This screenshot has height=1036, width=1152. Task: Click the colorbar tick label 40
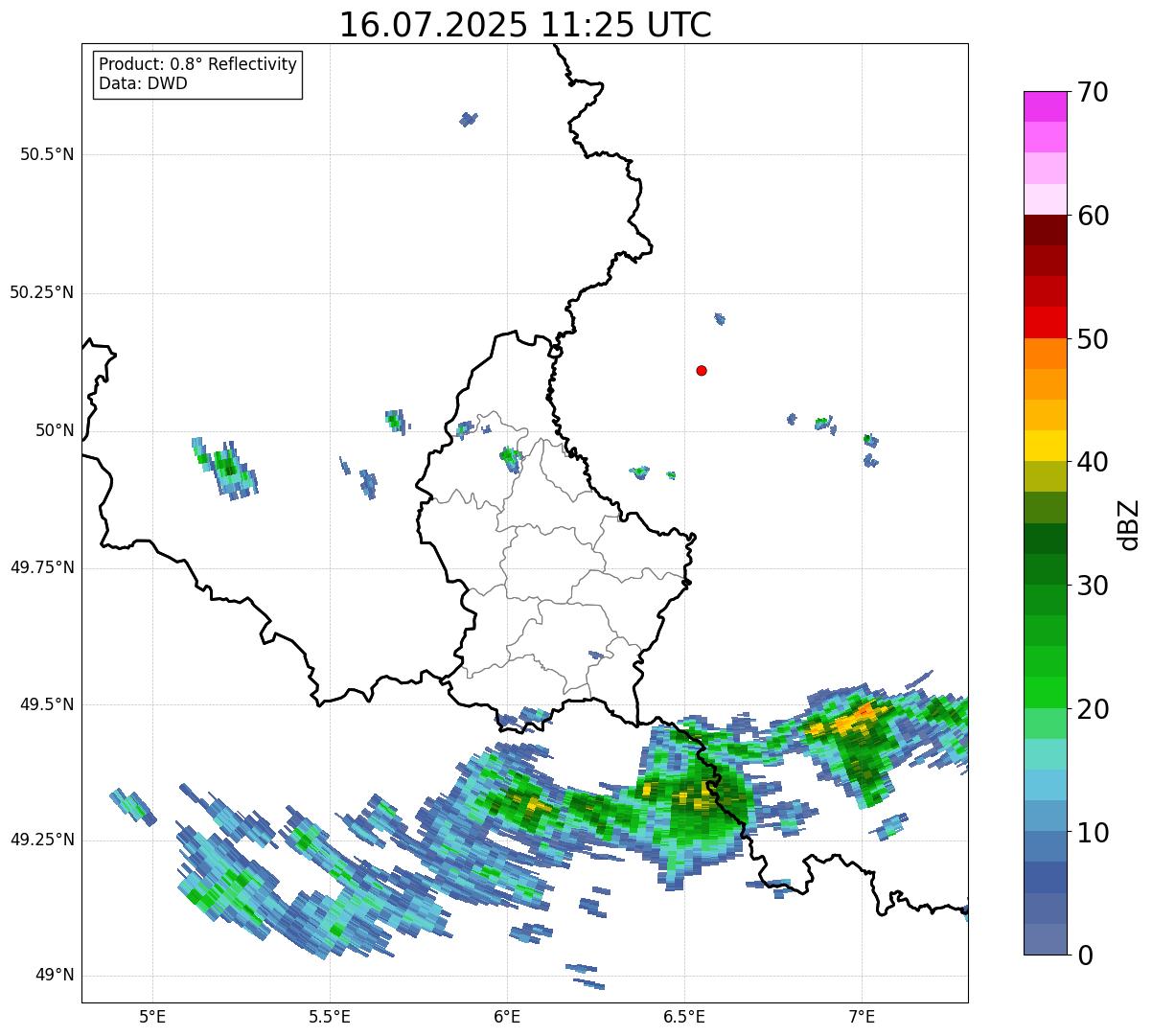[1093, 462]
